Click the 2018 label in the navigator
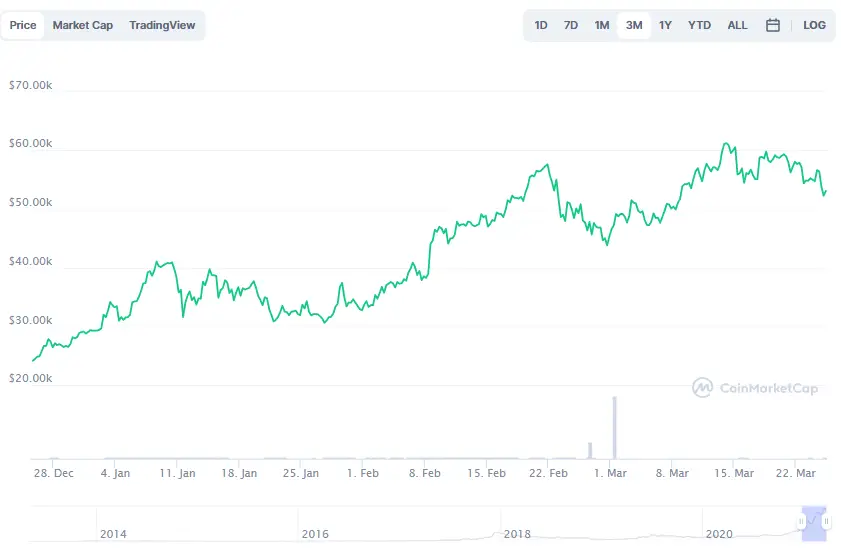 [x=517, y=534]
